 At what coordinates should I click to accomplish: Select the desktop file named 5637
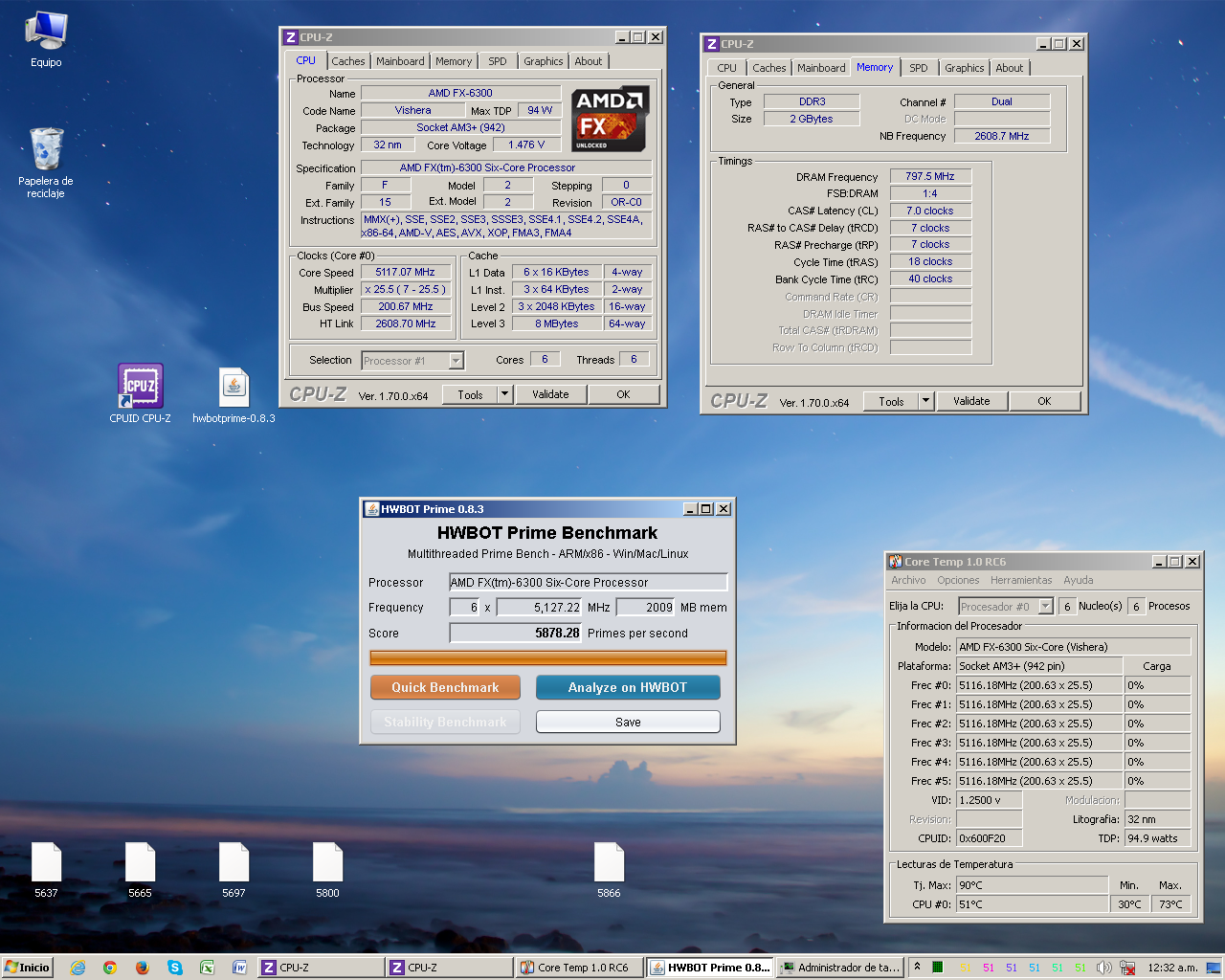click(x=46, y=869)
